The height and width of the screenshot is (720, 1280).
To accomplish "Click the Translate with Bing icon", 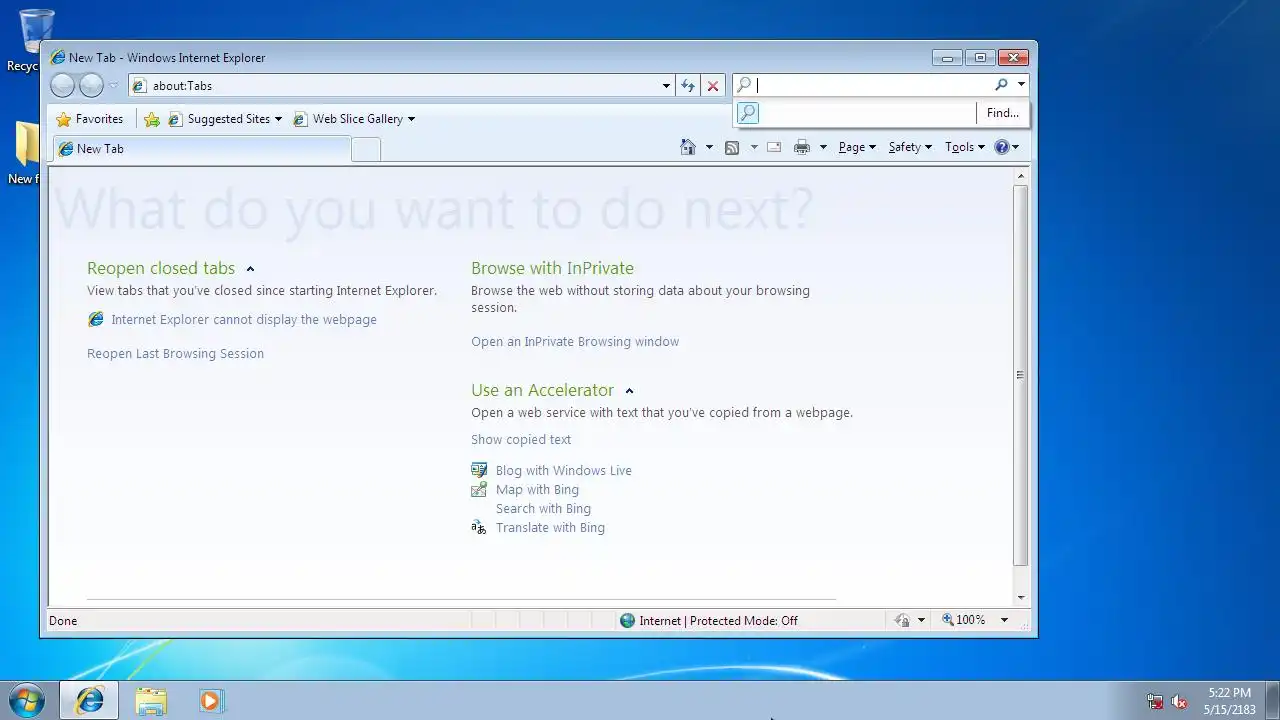I will (x=479, y=527).
